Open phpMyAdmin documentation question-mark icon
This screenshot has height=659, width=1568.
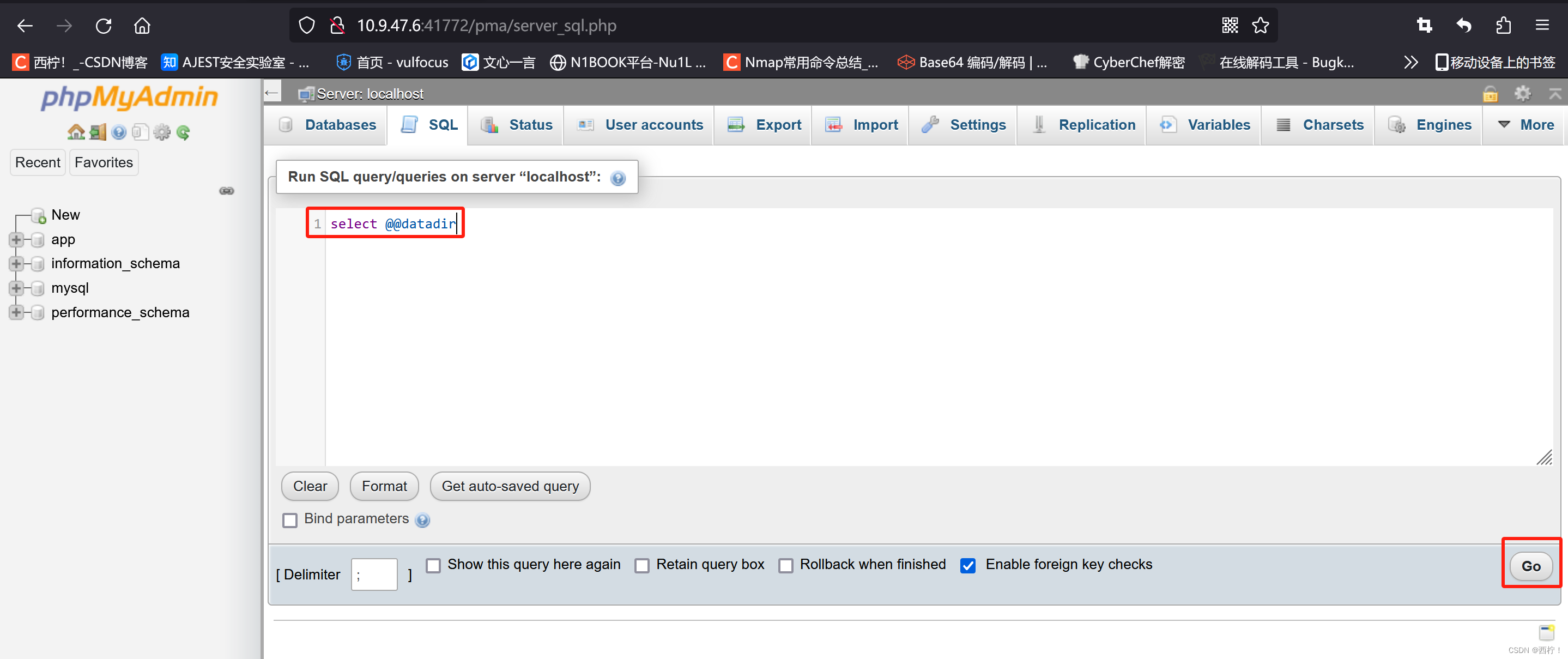point(119,132)
